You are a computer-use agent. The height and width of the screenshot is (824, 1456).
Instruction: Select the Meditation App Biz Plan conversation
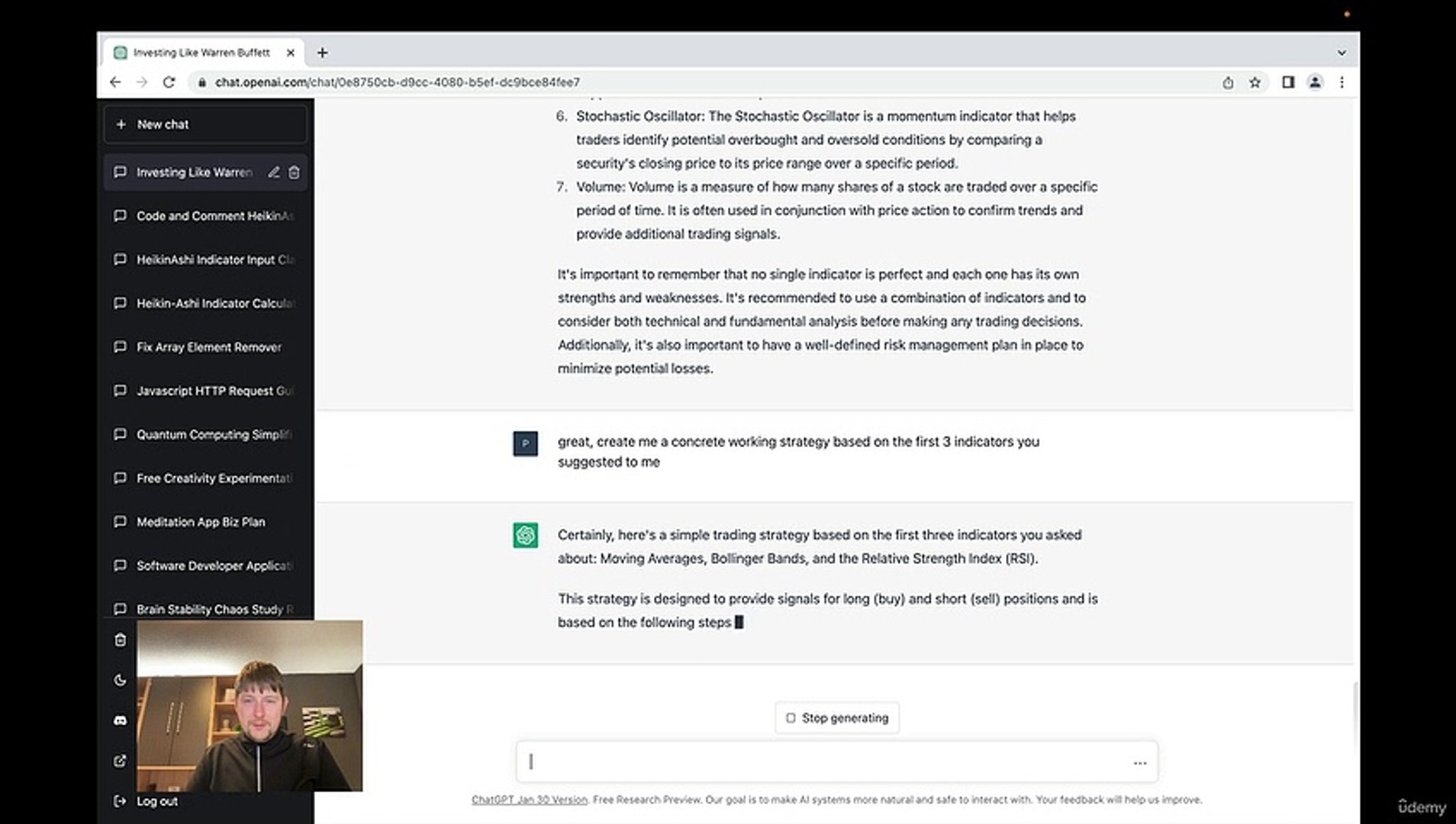[201, 522]
